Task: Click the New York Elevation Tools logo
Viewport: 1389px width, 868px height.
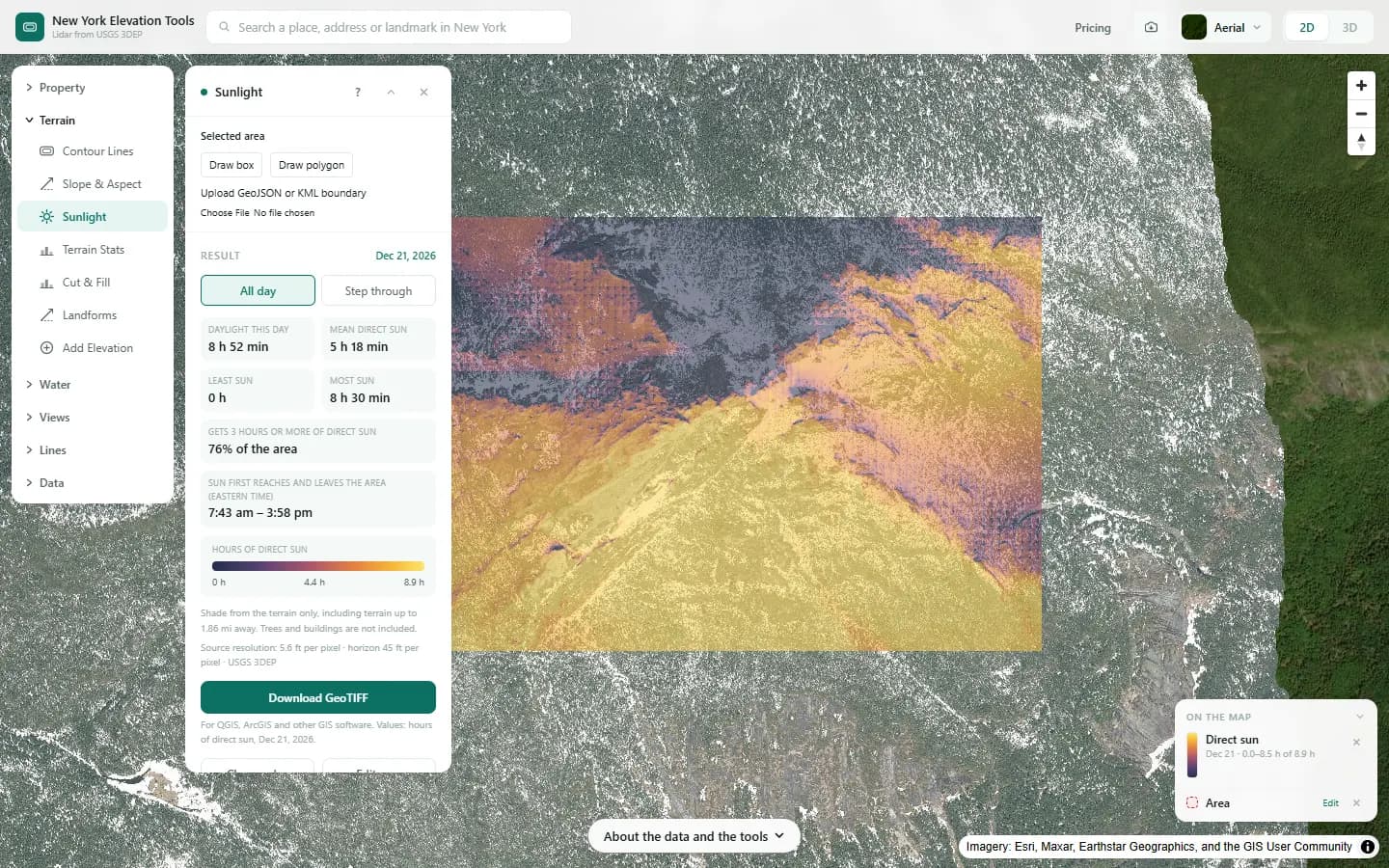Action: tap(30, 27)
